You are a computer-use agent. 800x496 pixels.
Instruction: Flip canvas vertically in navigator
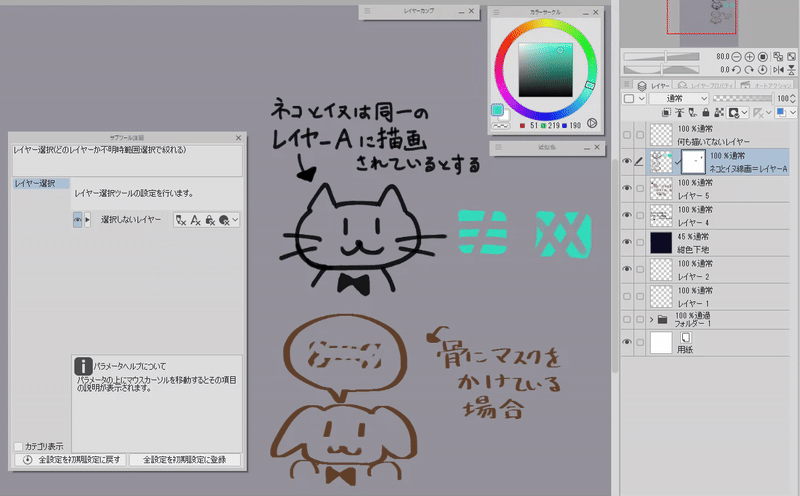[x=791, y=69]
